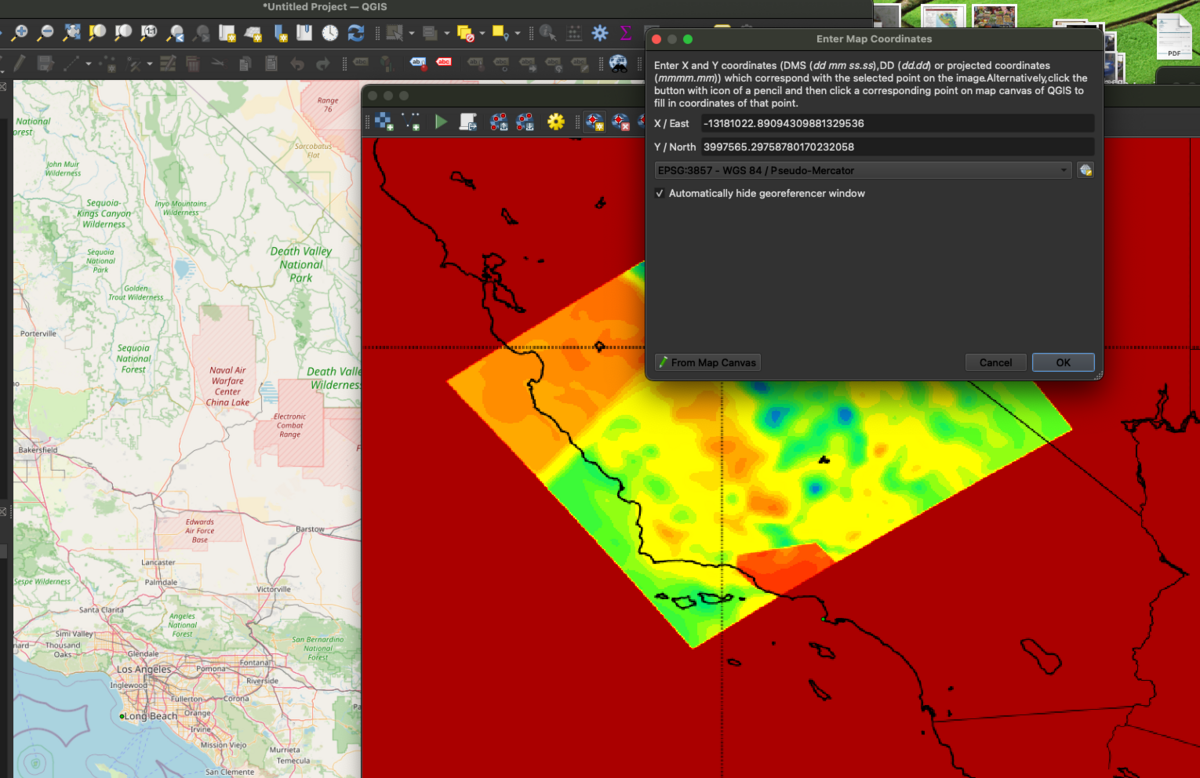Click into the X / East coordinate field
The width and height of the screenshot is (1200, 778).
click(895, 124)
